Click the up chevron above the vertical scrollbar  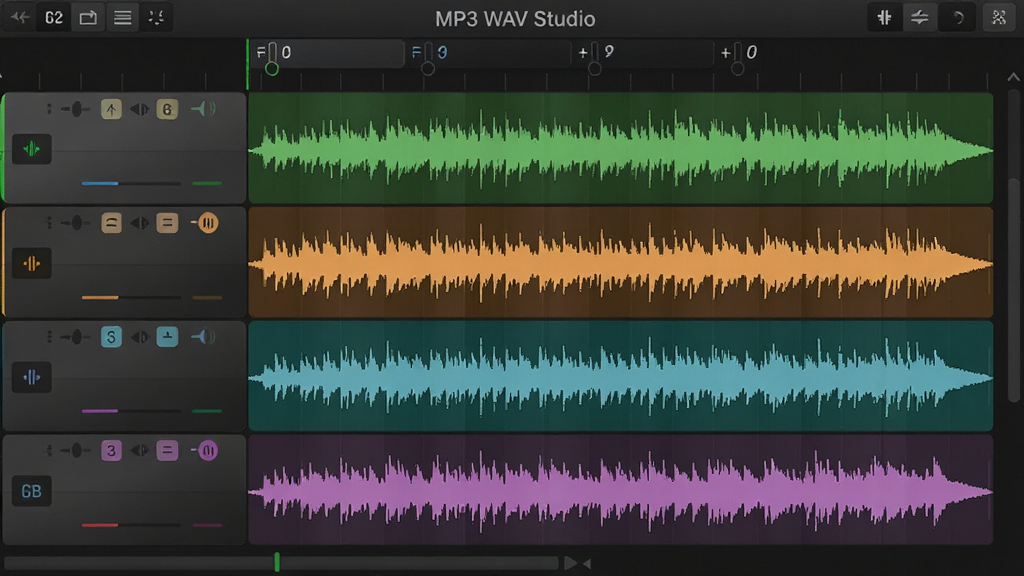coord(1014,77)
